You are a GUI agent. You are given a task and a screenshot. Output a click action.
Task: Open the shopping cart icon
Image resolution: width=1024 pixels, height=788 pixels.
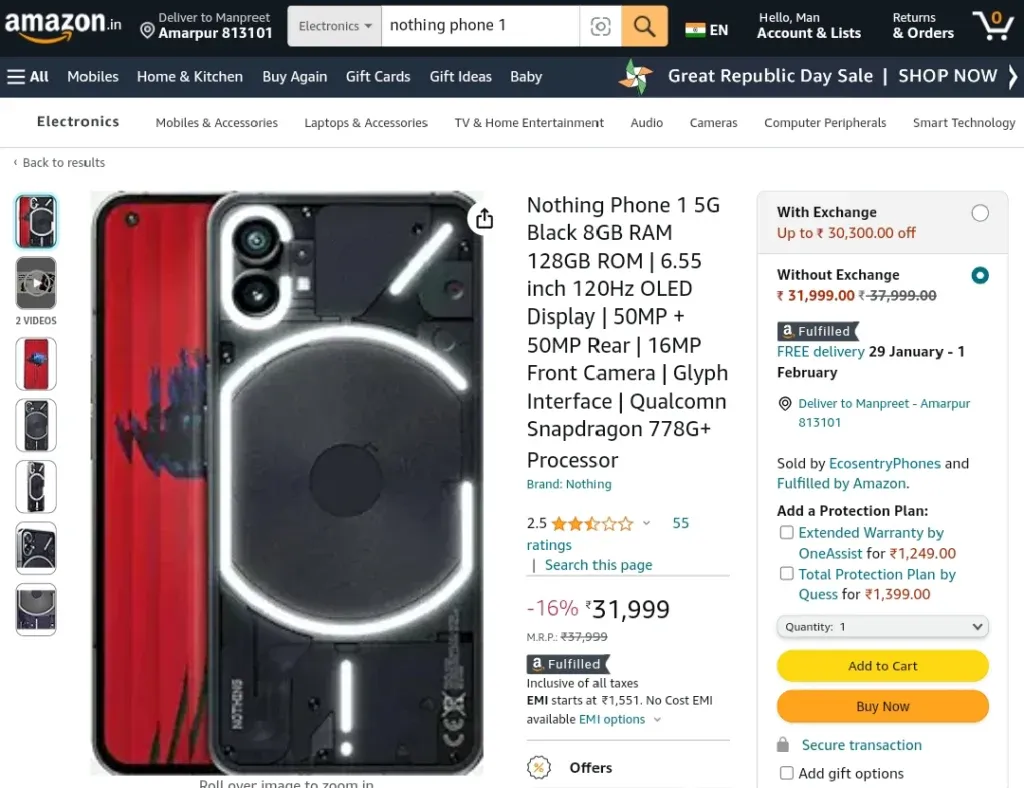993,25
